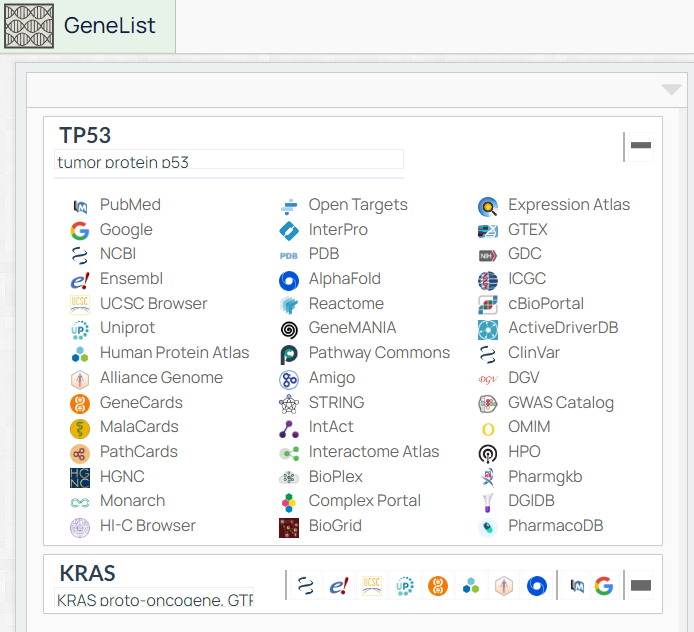Open the GeneCards icon in the TP53 list
Screen dimensions: 694x632
[80, 404]
